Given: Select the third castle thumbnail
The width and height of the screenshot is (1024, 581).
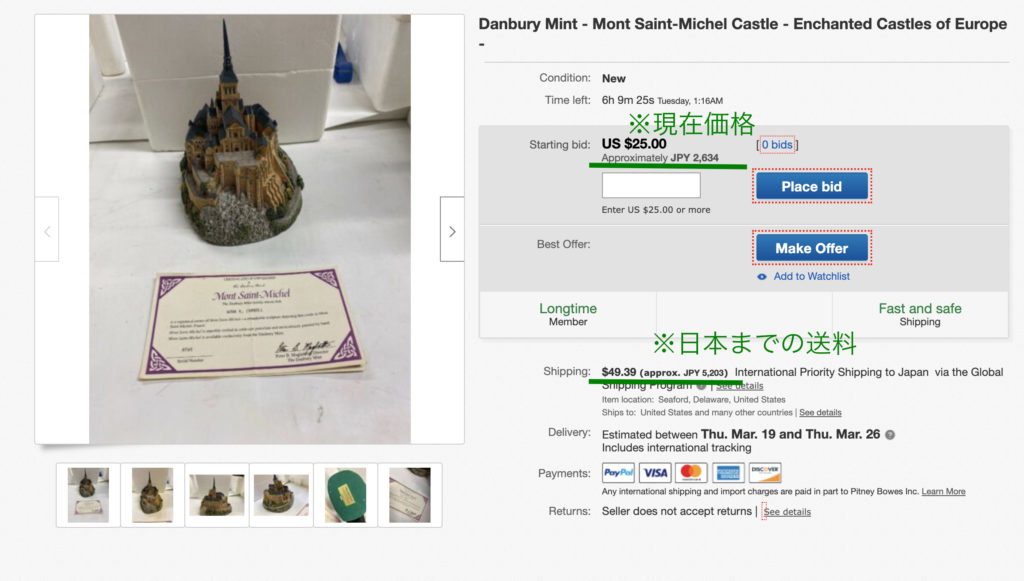Looking at the screenshot, I should [217, 495].
